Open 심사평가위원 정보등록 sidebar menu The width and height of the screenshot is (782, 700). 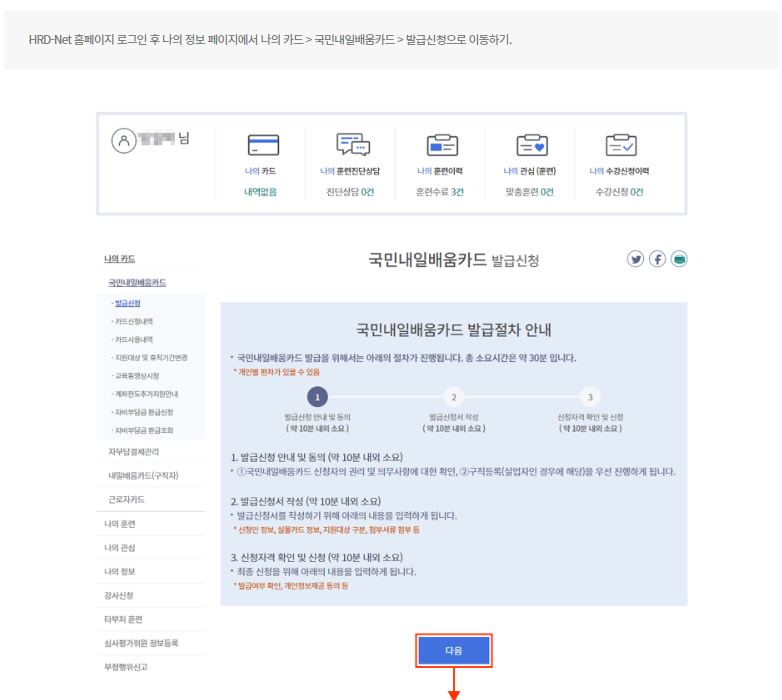point(141,644)
